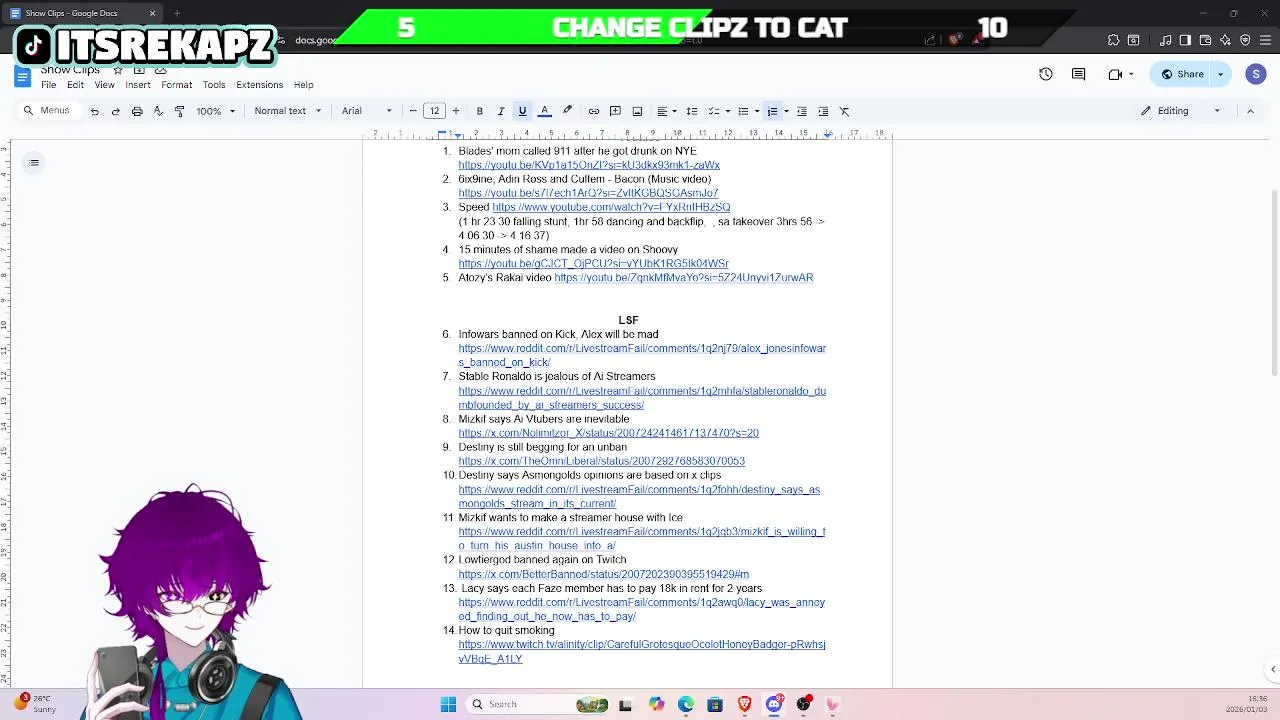The height and width of the screenshot is (720, 1280).
Task: Open the Windows Start menu
Action: click(448, 704)
